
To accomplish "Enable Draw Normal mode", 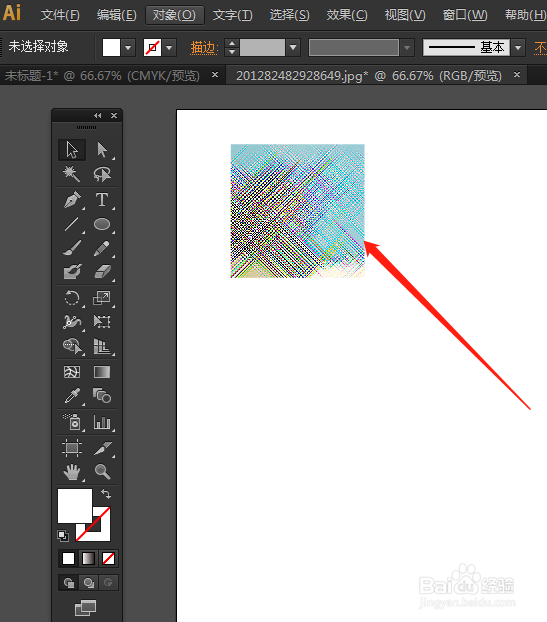I will (x=69, y=583).
